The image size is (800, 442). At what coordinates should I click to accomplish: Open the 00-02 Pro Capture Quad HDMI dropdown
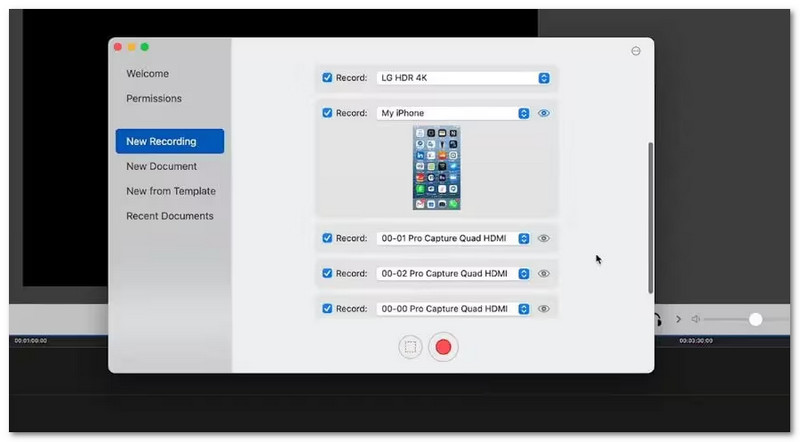tap(453, 274)
